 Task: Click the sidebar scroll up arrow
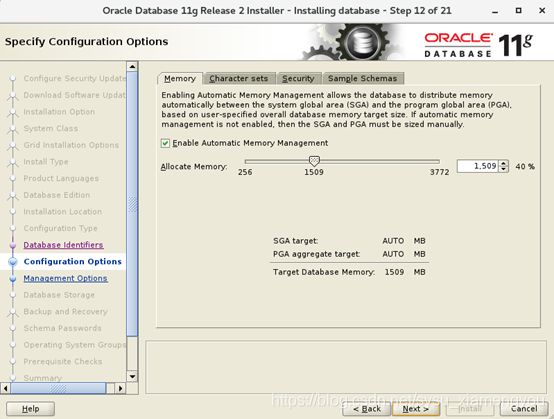click(x=132, y=66)
